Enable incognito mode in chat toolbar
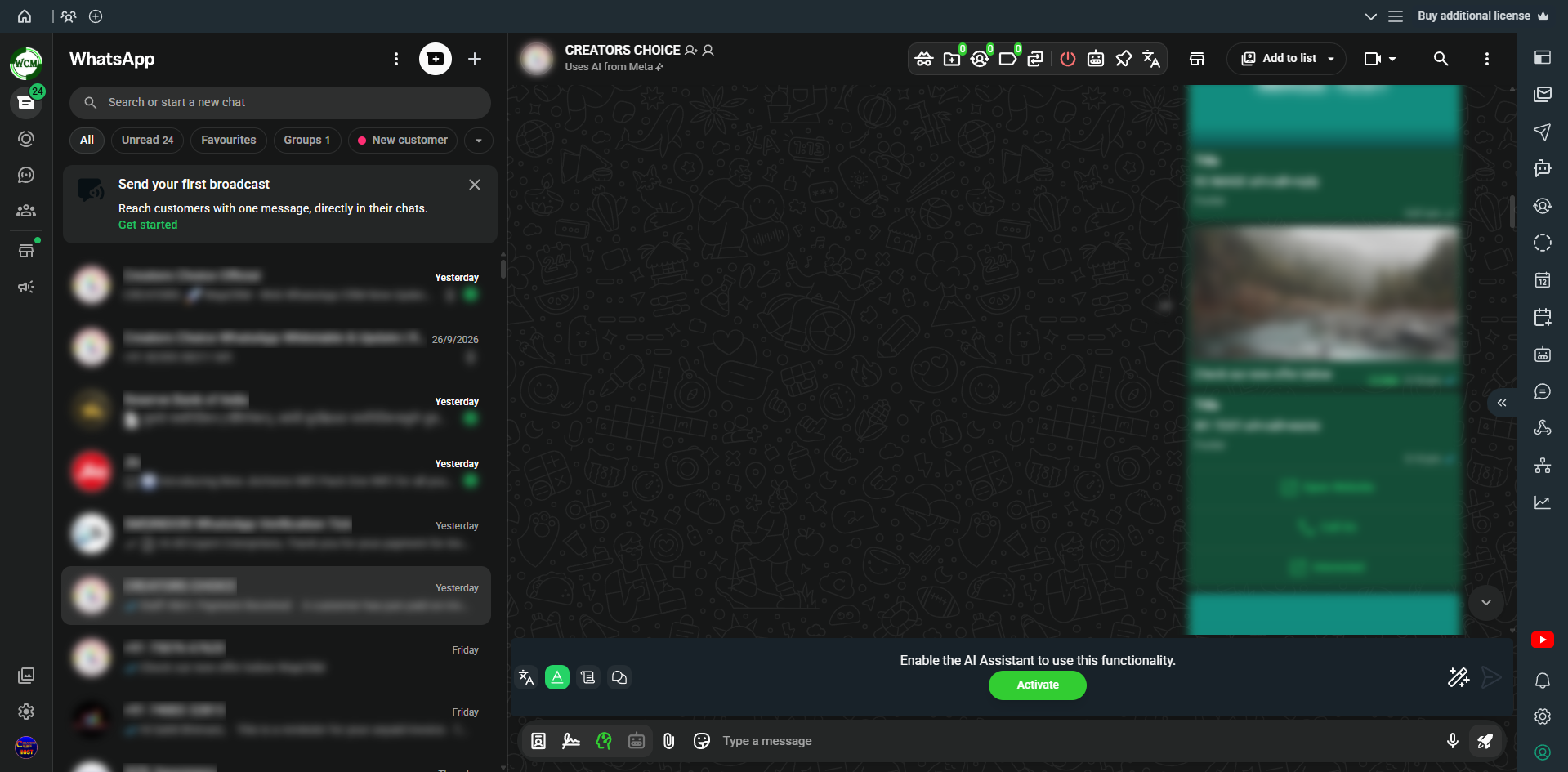This screenshot has width=1568, height=772. [x=924, y=59]
